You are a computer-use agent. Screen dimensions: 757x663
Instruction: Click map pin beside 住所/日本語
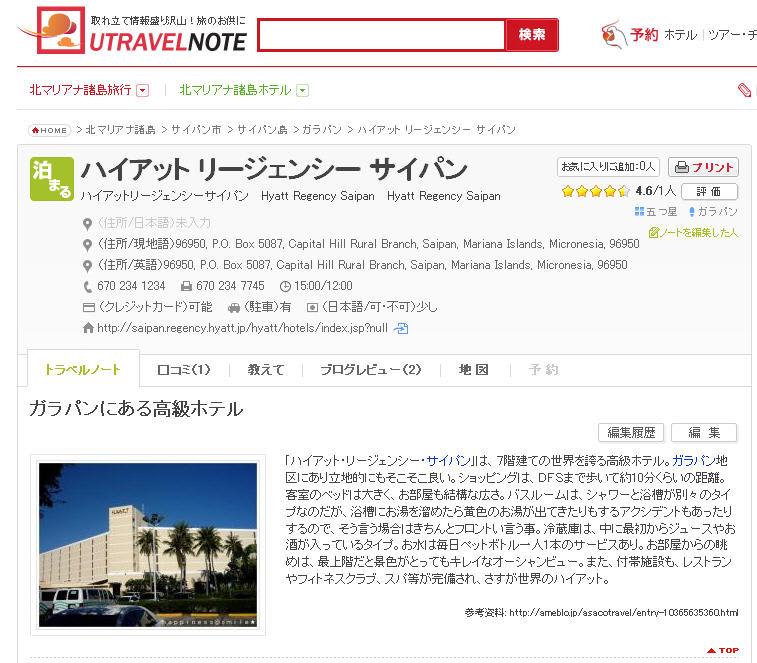[87, 224]
